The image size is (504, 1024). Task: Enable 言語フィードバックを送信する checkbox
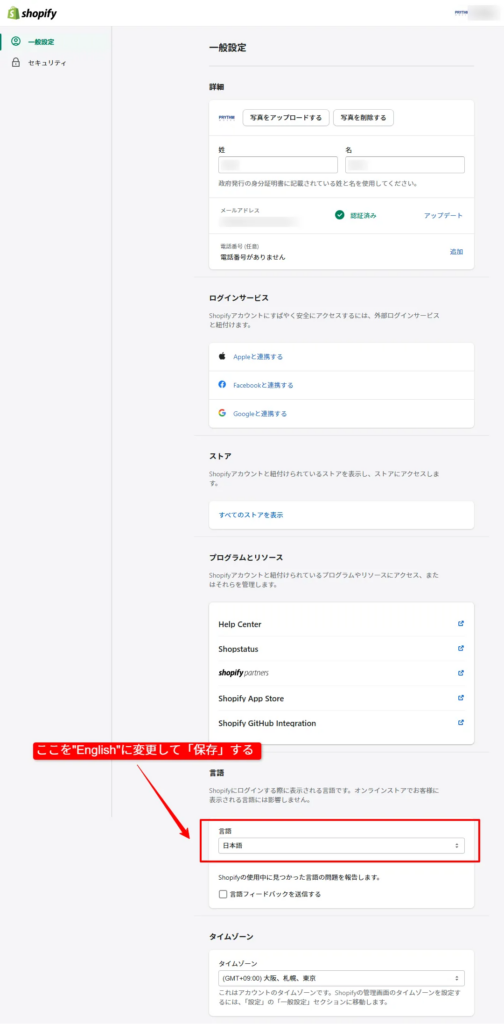(223, 894)
